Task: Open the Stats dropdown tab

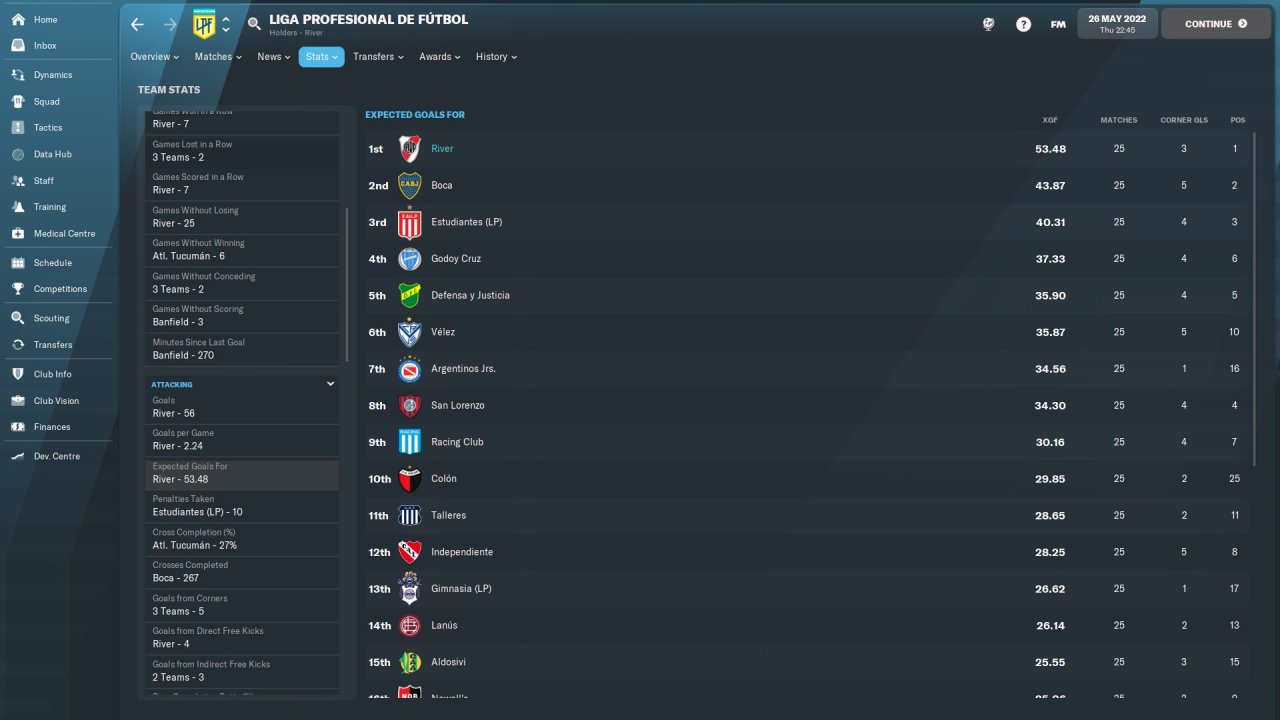Action: 321,57
